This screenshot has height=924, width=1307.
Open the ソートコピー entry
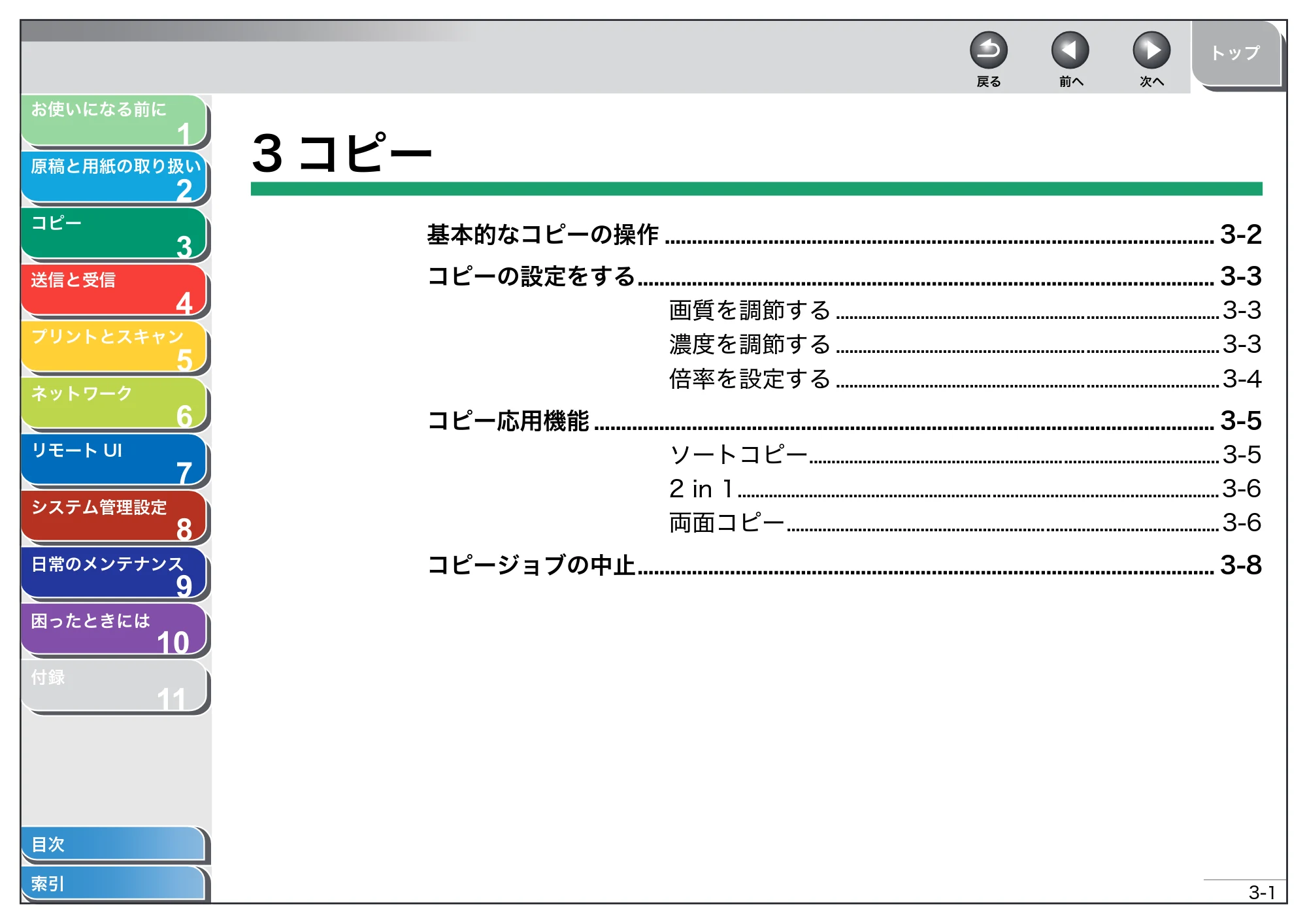(x=965, y=455)
